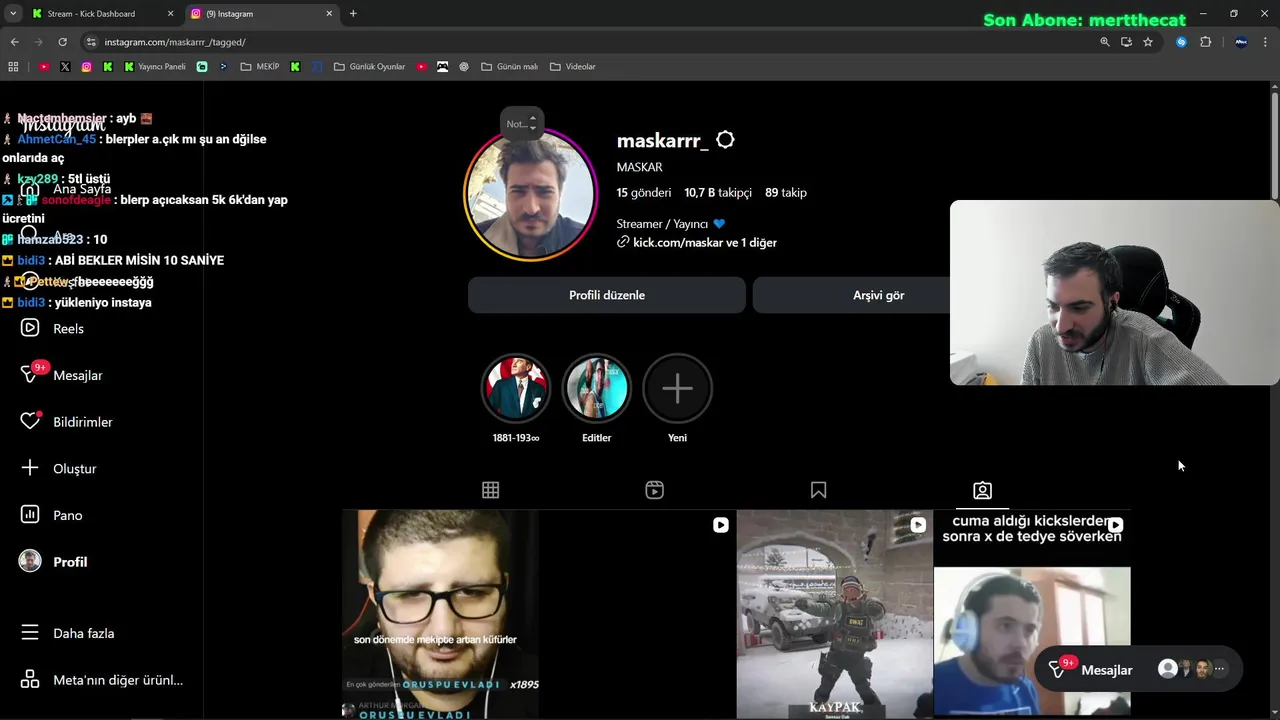Open the apps grid shortcut in bookmarks bar
Image resolution: width=1280 pixels, height=720 pixels.
(13, 67)
